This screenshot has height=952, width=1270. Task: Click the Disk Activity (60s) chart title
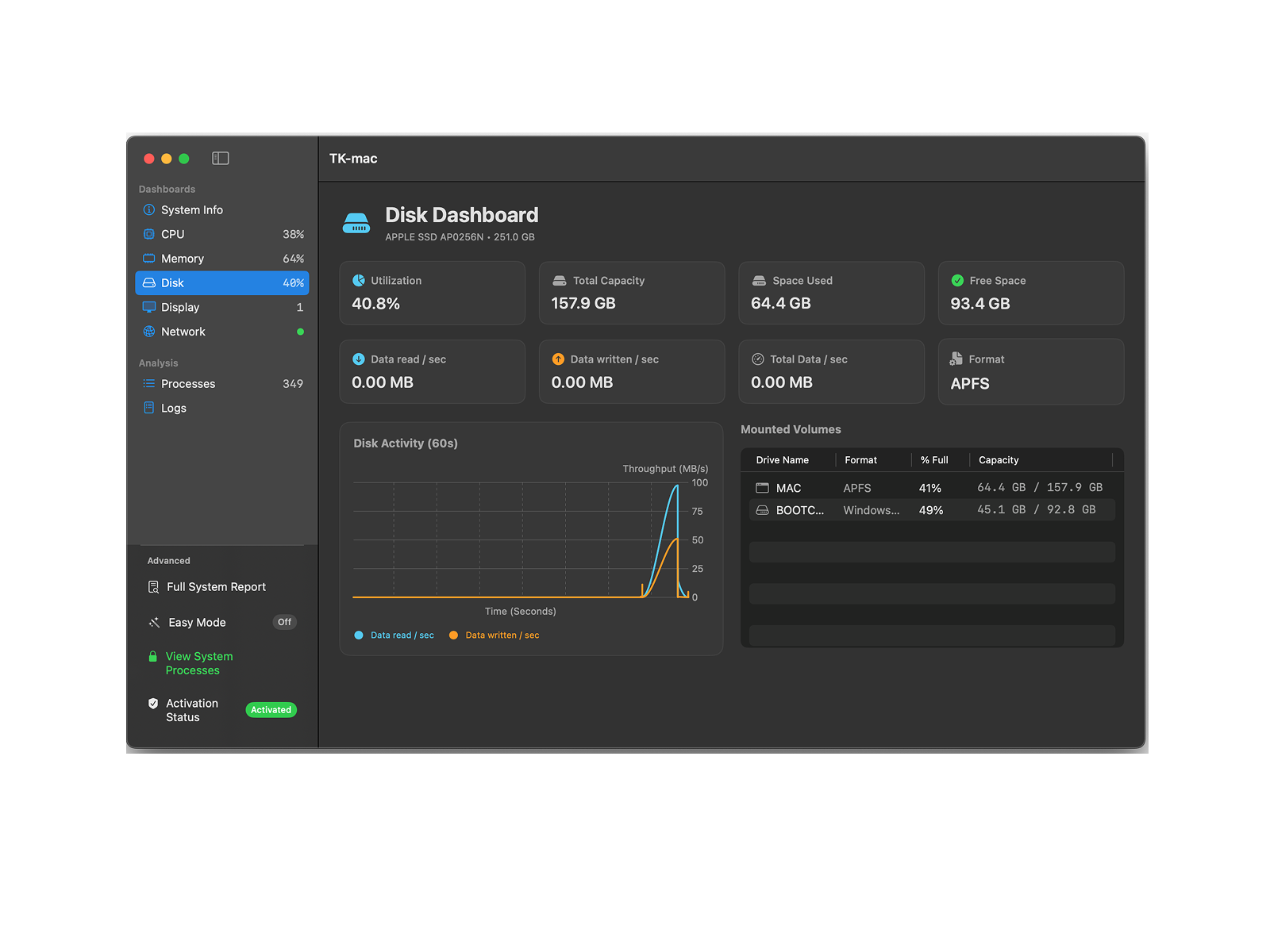406,443
